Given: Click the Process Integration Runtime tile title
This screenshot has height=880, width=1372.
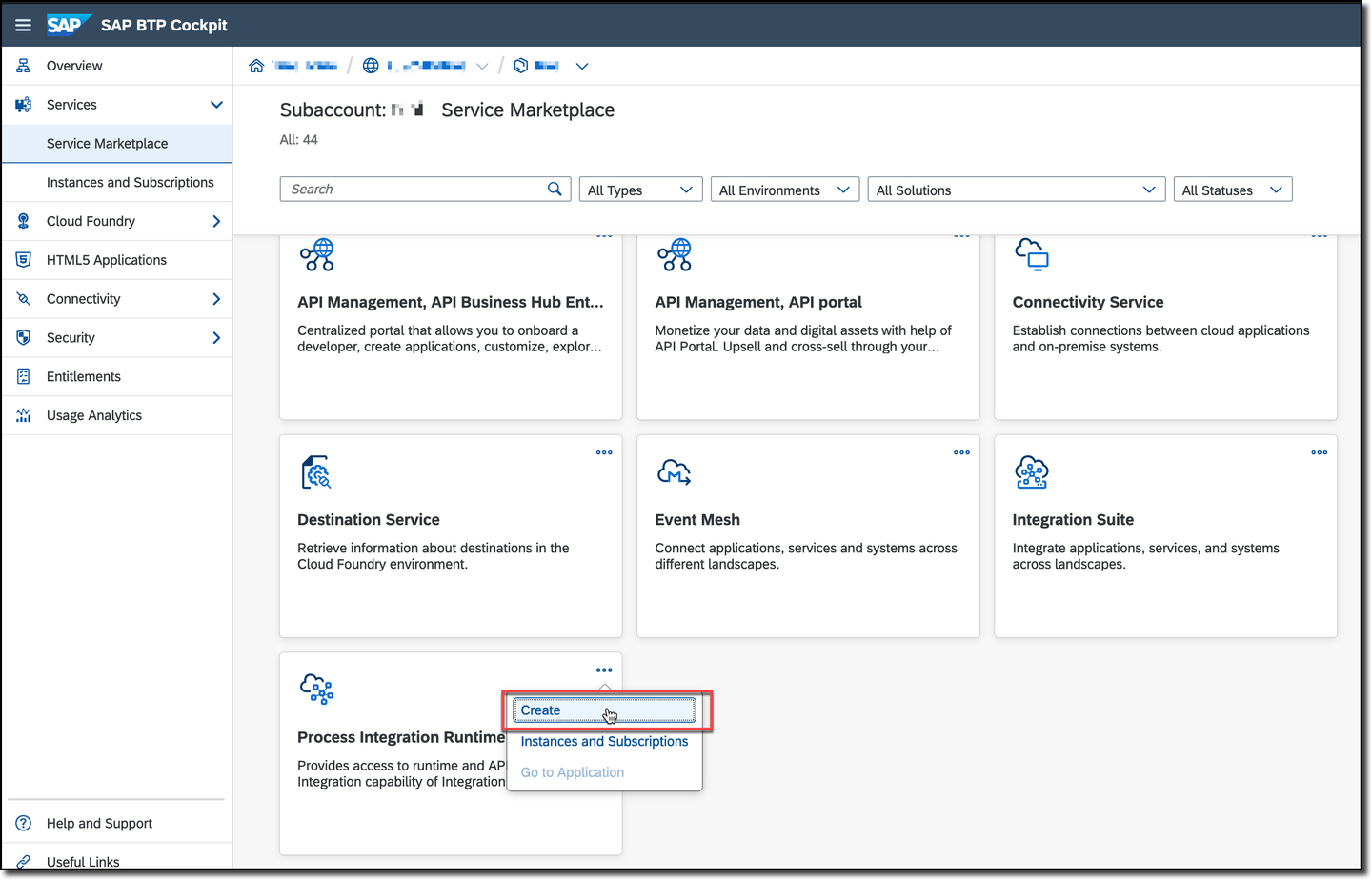Looking at the screenshot, I should [x=401, y=737].
